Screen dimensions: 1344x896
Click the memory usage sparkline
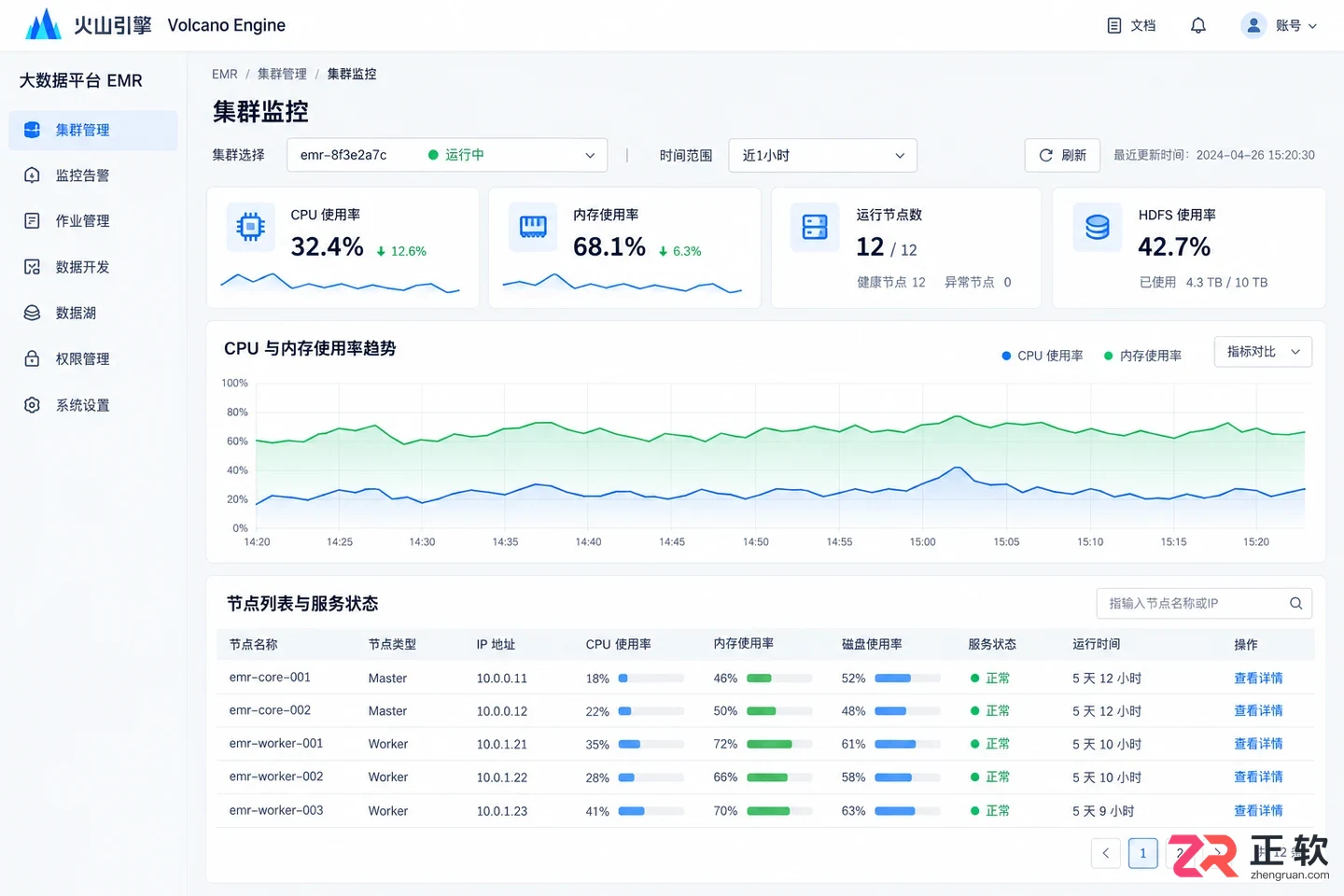click(x=623, y=283)
